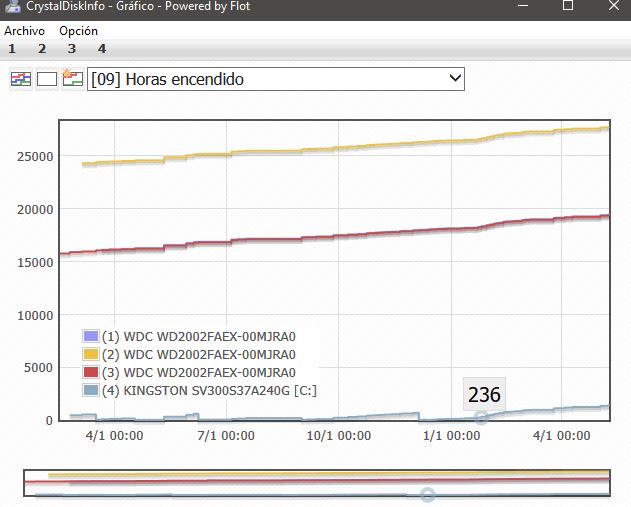Click legend label (3) WDC WD2002FAEX-00MJRA0

click(x=199, y=372)
